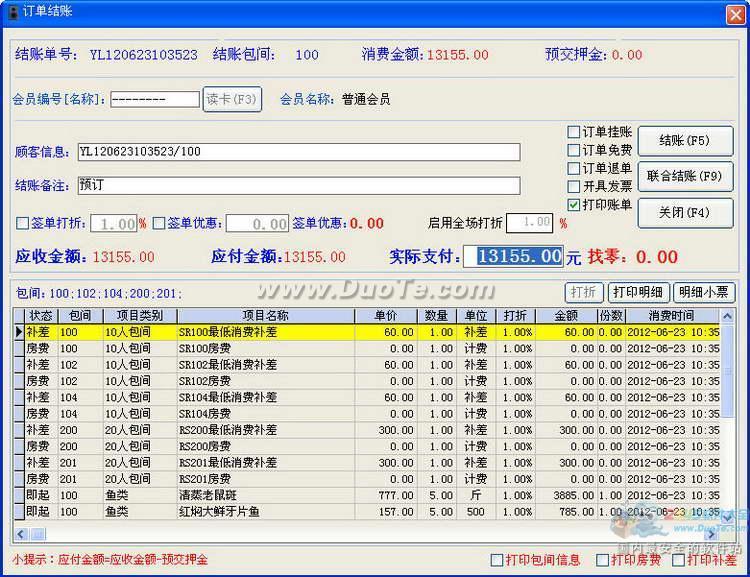Tick the 订单退单 checkbox
The width and height of the screenshot is (750, 577).
click(x=574, y=168)
